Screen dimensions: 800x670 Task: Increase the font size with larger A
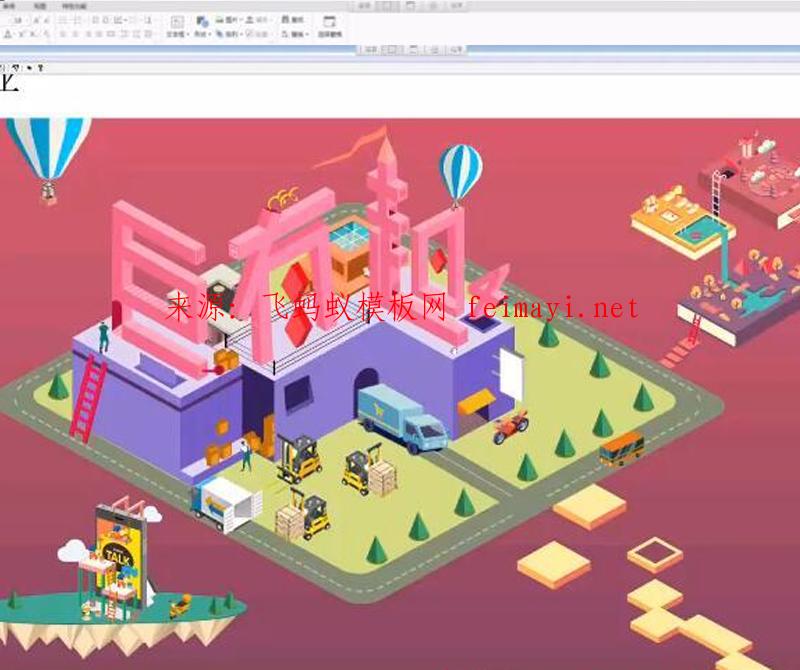[34, 19]
